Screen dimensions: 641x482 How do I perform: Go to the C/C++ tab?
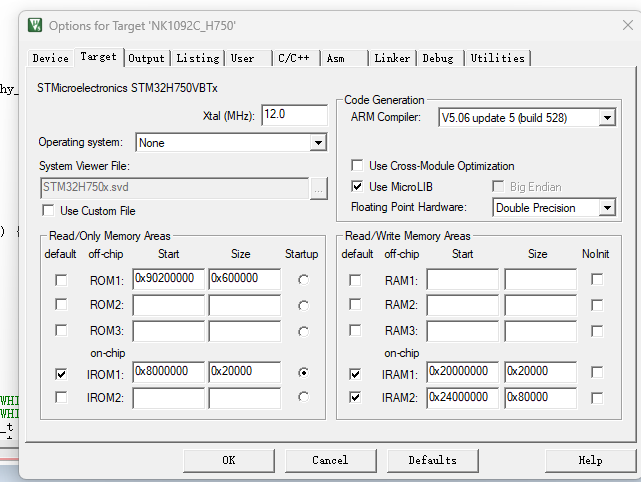pos(294,58)
